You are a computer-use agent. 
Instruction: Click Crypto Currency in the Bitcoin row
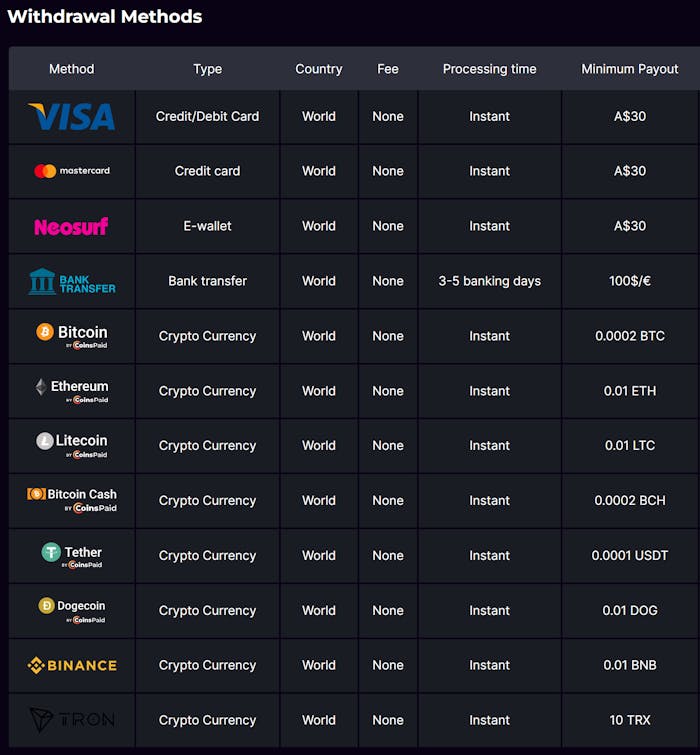tap(207, 336)
